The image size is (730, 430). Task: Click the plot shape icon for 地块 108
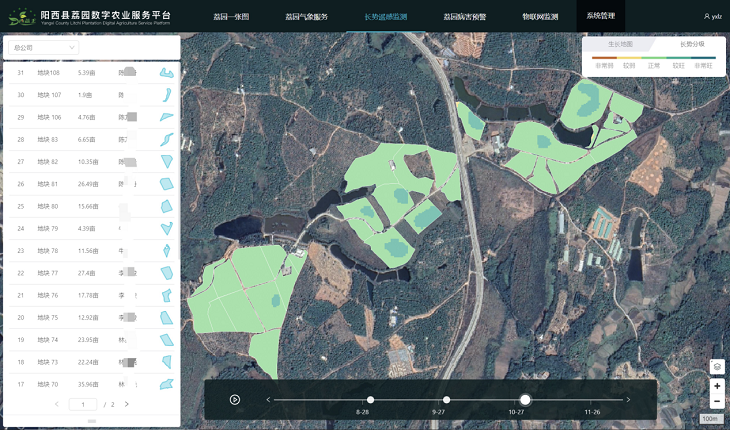tap(167, 73)
